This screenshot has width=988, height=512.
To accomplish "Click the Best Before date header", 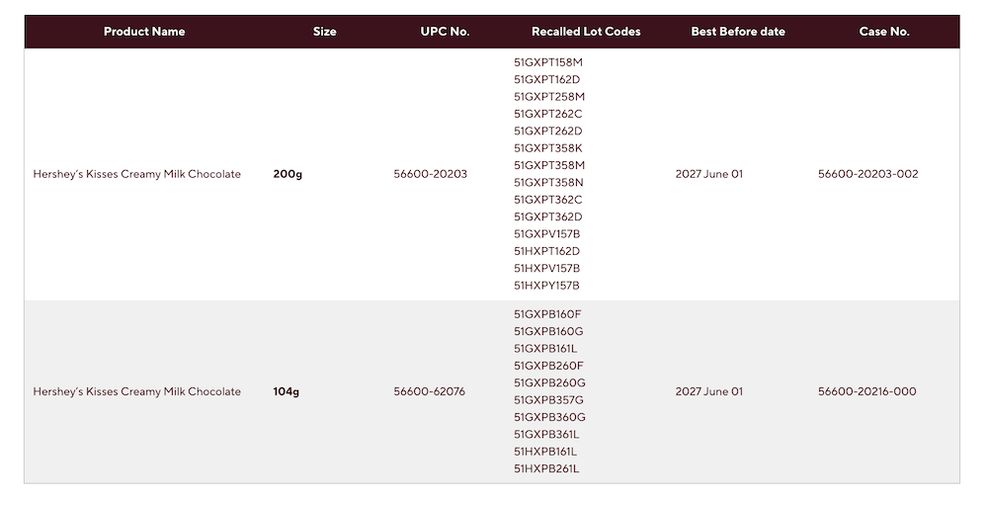I will click(738, 31).
